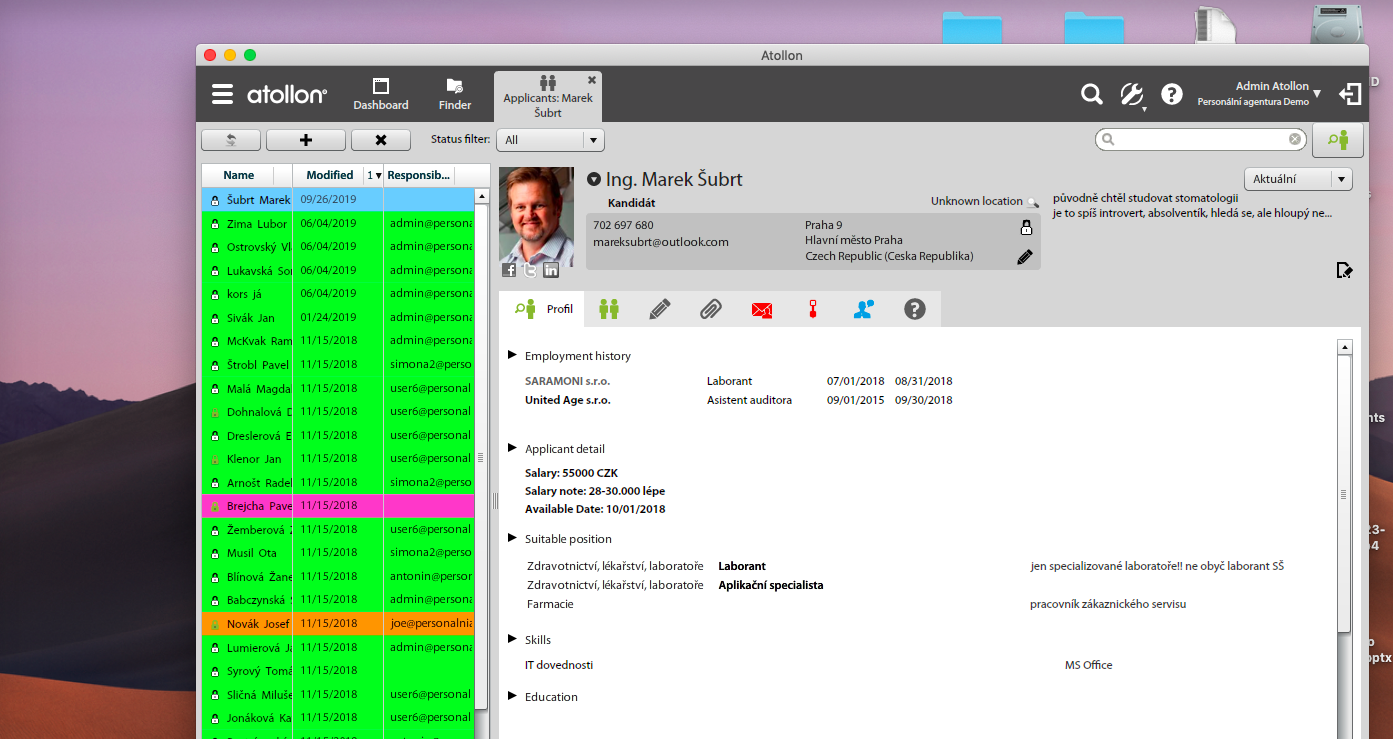The width and height of the screenshot is (1393, 739).
Task: Click the logout icon in header
Action: click(x=1350, y=95)
